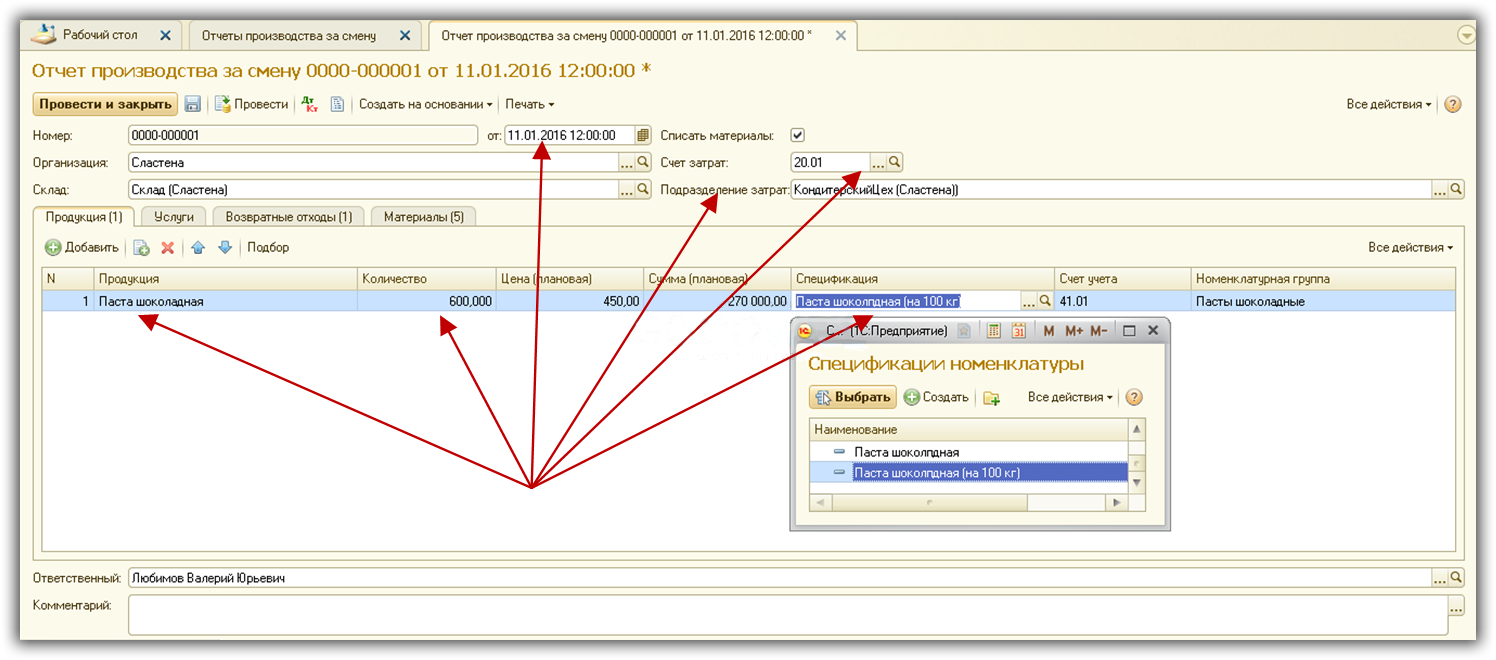Screen dimensions: 1496x660
Task: Open the Печать dropdown menu
Action: point(529,104)
